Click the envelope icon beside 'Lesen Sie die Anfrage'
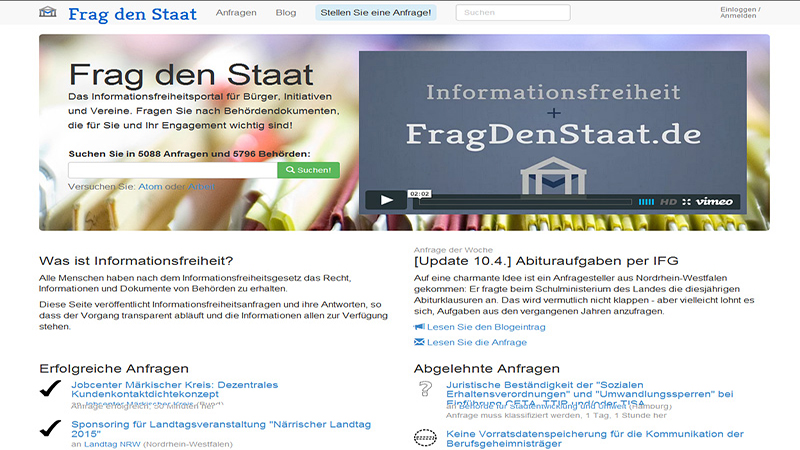This screenshot has height=450, width=800. (419, 342)
